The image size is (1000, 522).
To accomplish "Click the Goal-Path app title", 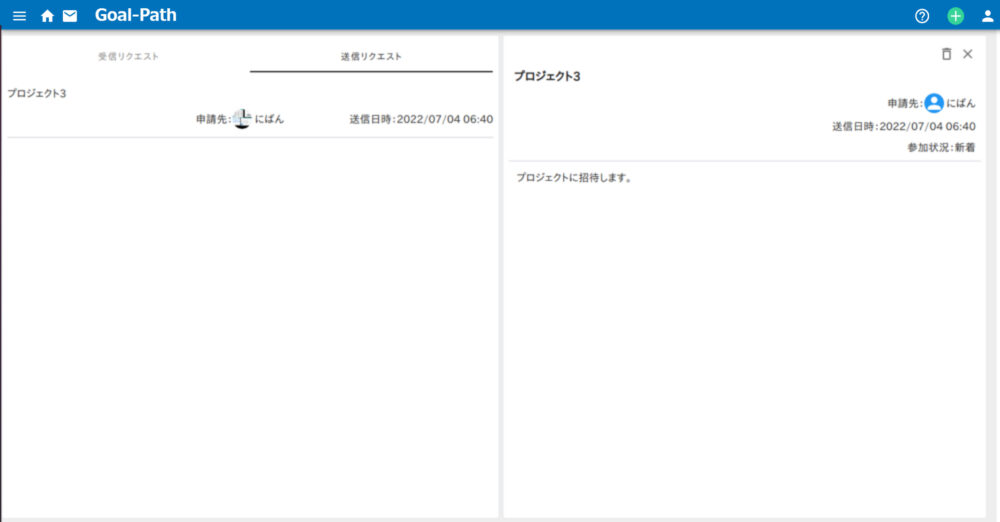I will point(136,15).
